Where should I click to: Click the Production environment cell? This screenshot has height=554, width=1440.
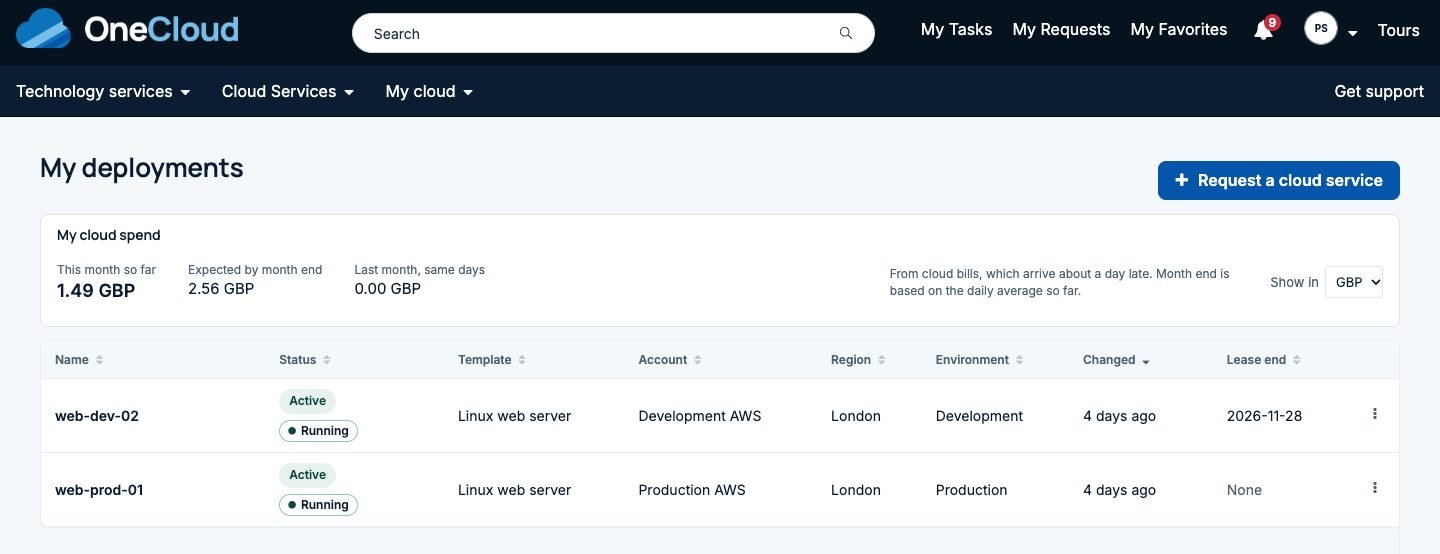click(971, 490)
